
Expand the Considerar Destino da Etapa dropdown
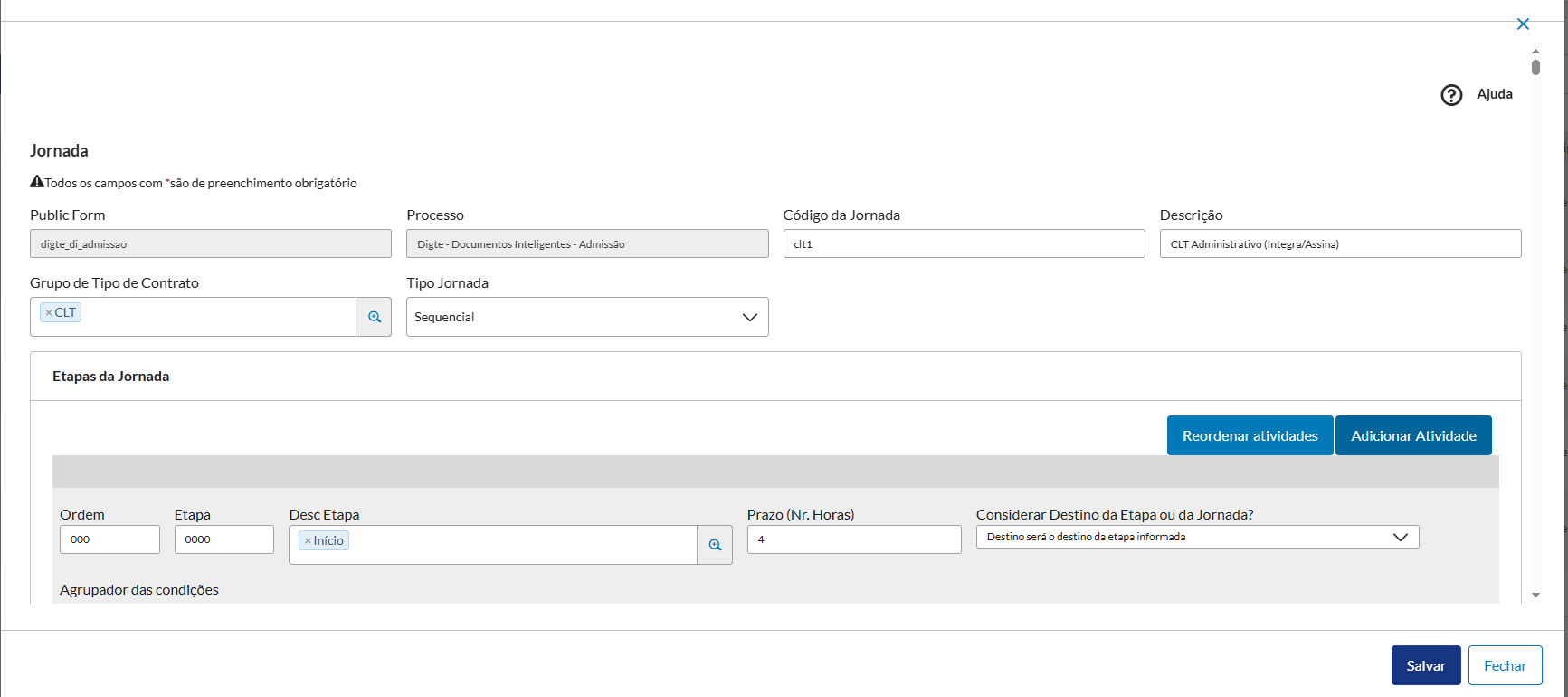pyautogui.click(x=1197, y=537)
